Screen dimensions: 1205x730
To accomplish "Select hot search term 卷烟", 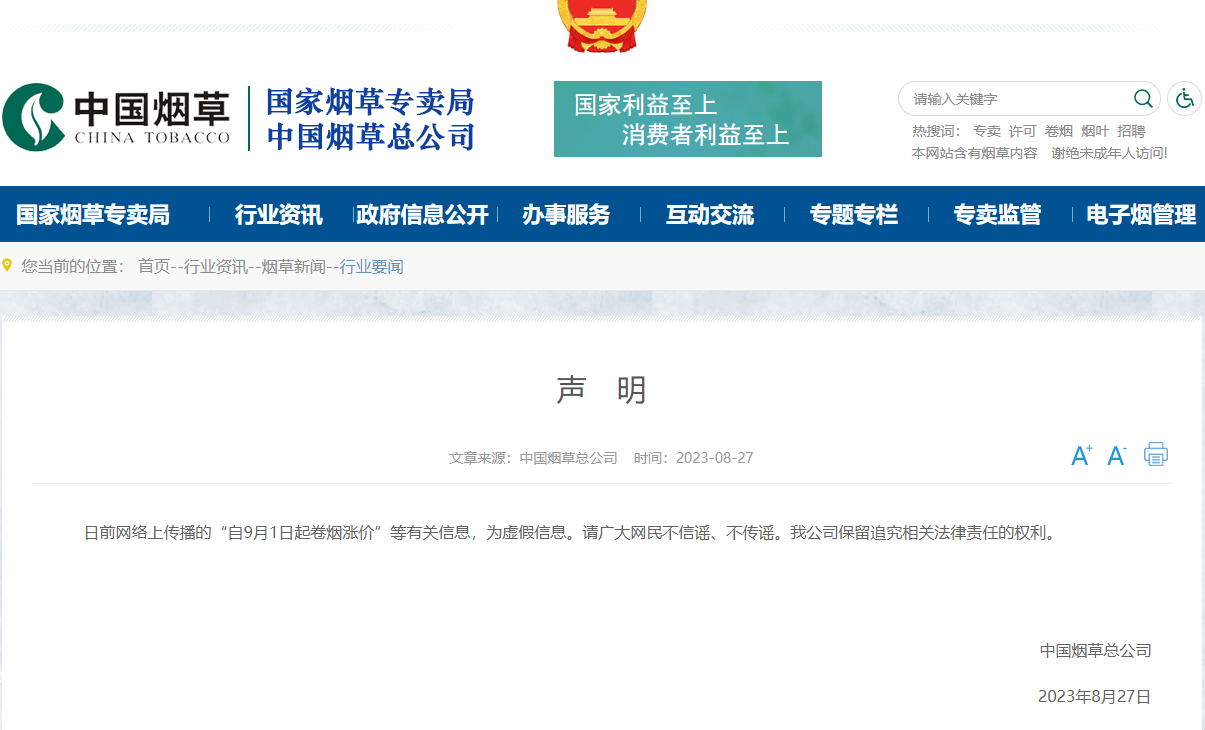I will click(x=1058, y=131).
